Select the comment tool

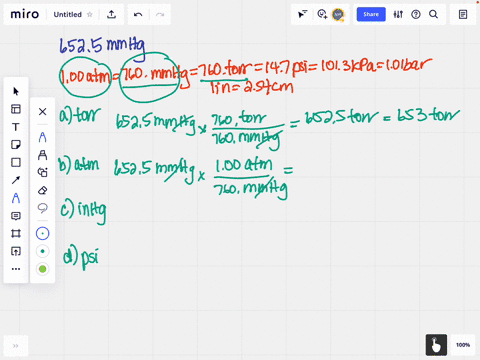tap(16, 216)
